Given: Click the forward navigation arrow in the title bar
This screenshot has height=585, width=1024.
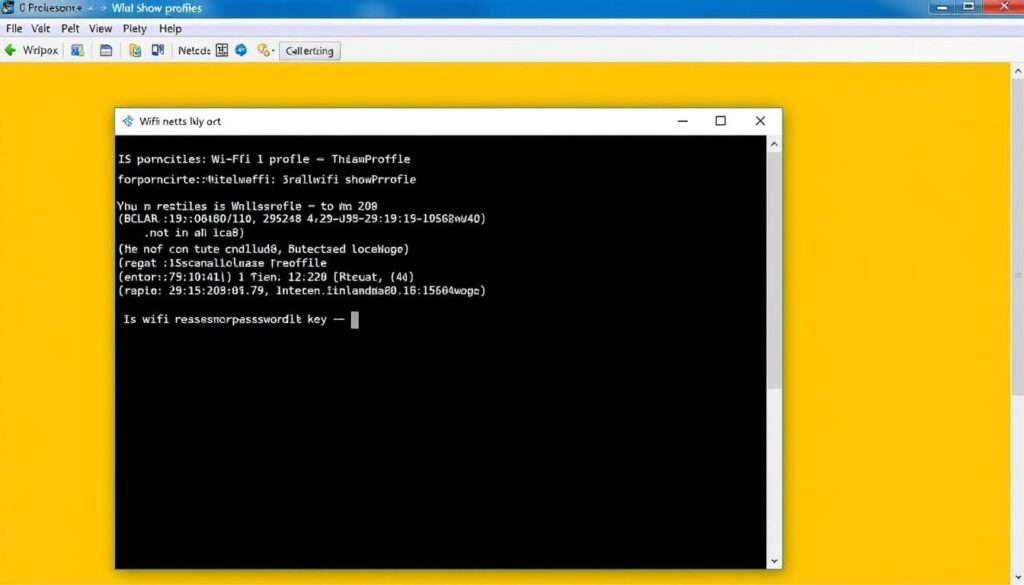Looking at the screenshot, I should (x=105, y=7).
